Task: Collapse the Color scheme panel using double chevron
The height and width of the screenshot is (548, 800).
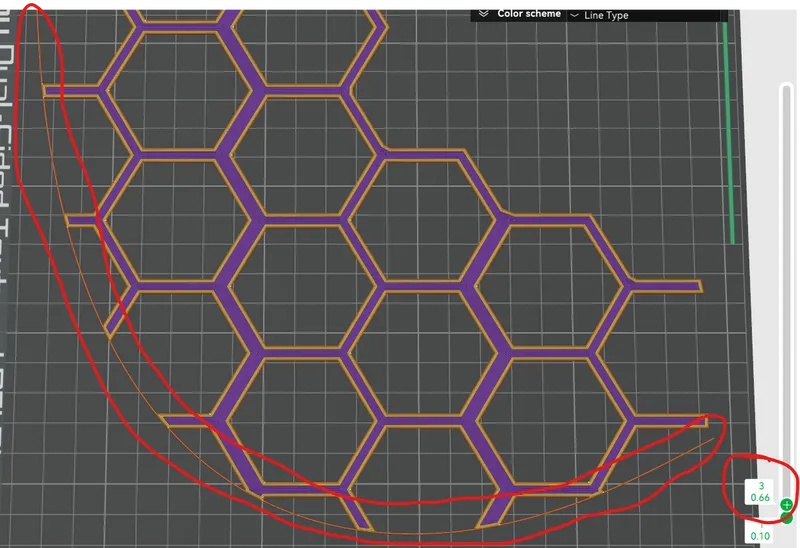Action: (483, 14)
